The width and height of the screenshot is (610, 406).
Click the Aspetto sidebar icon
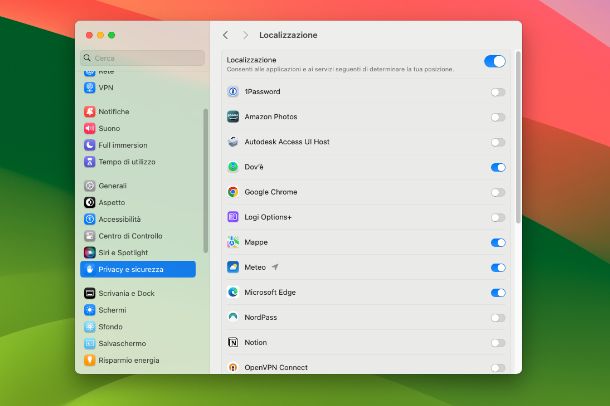coord(89,203)
